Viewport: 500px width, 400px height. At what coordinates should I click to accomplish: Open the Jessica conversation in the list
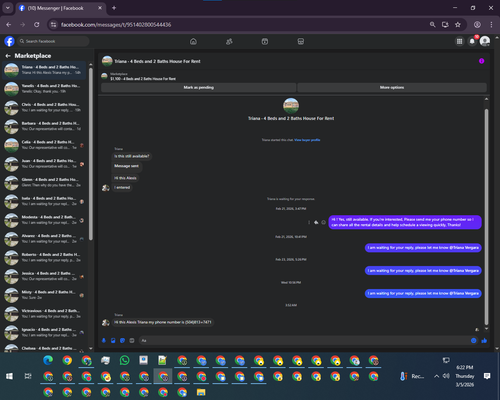44,276
